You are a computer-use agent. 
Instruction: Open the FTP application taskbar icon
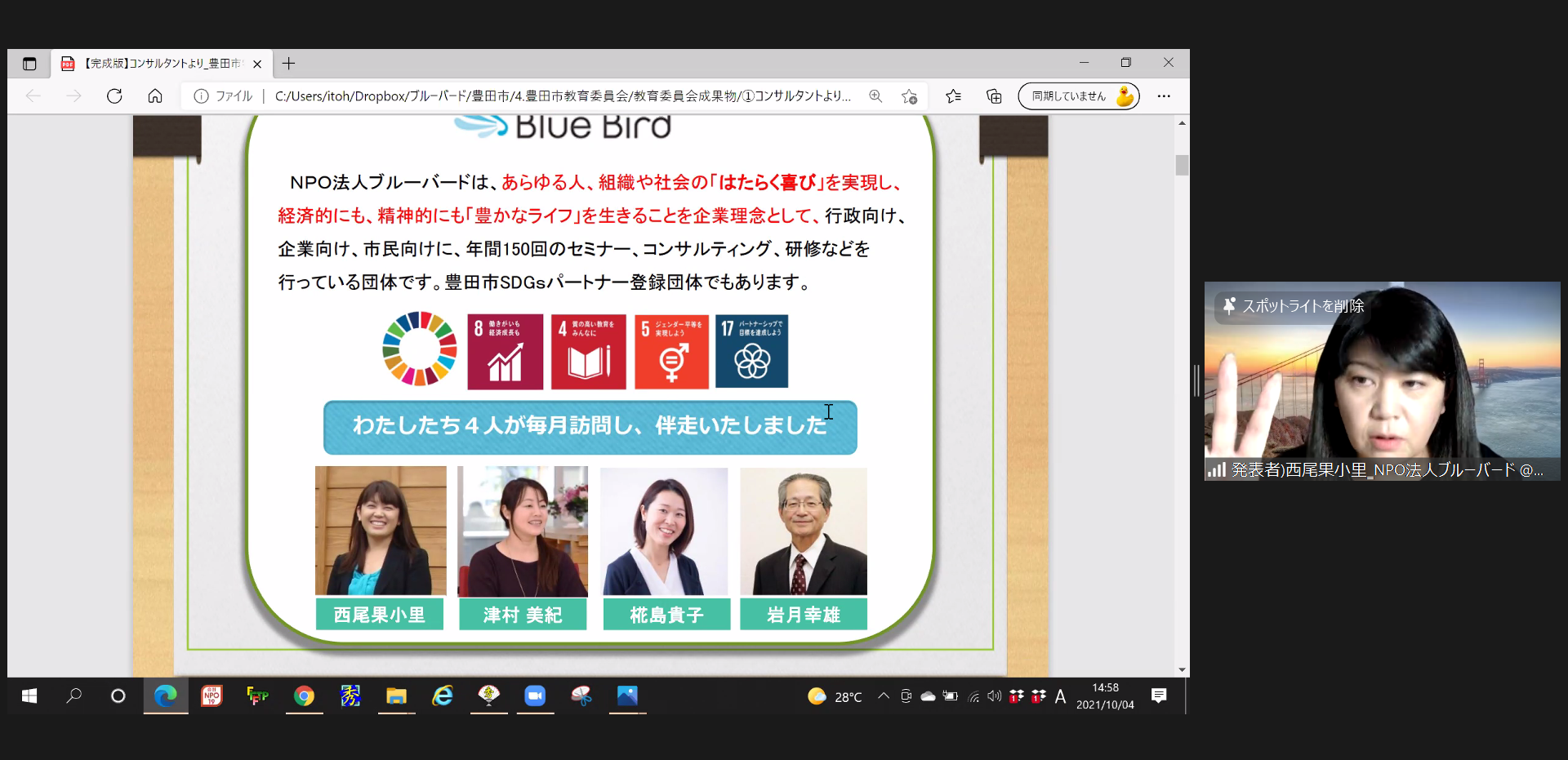pos(257,696)
